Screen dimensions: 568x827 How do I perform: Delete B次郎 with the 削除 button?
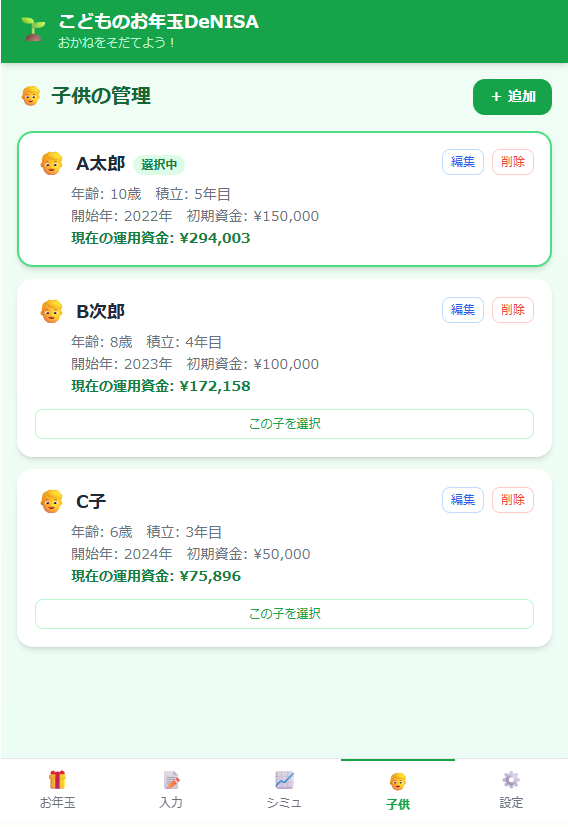click(513, 310)
